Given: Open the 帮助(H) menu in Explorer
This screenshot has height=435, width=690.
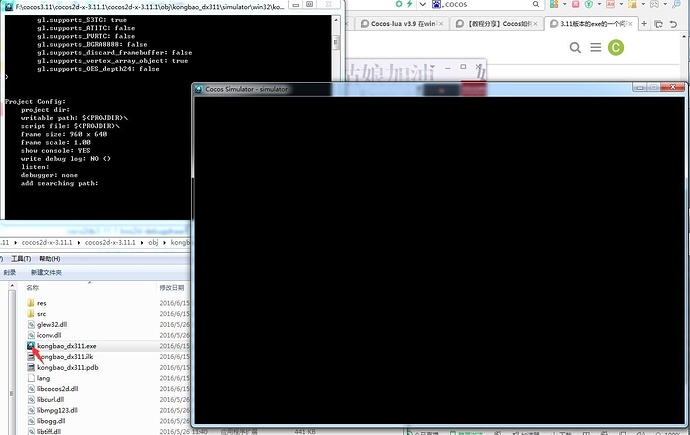Looking at the screenshot, I should 50,259.
